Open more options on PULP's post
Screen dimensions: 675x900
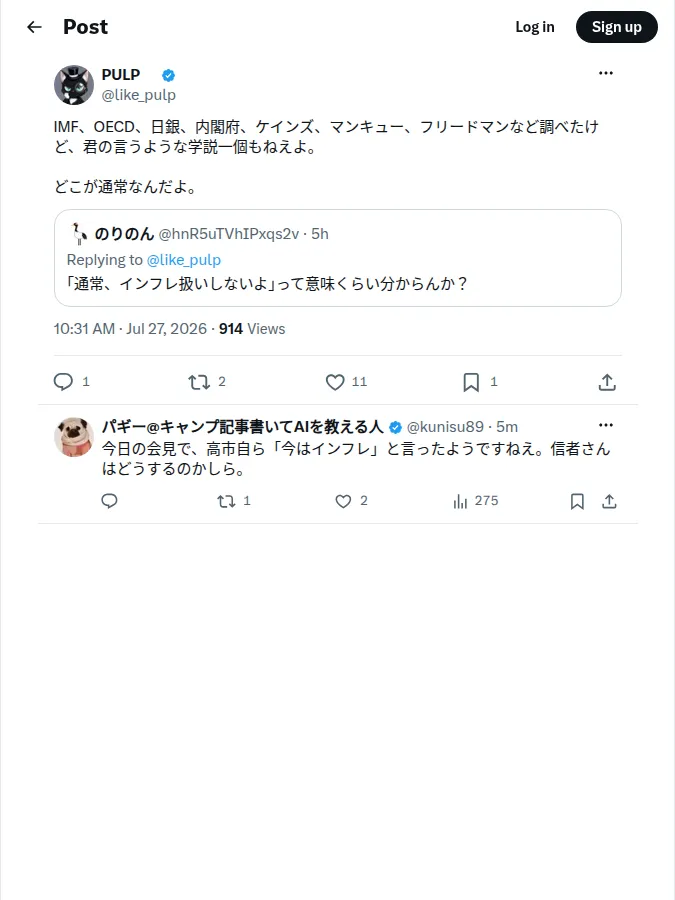click(x=606, y=73)
